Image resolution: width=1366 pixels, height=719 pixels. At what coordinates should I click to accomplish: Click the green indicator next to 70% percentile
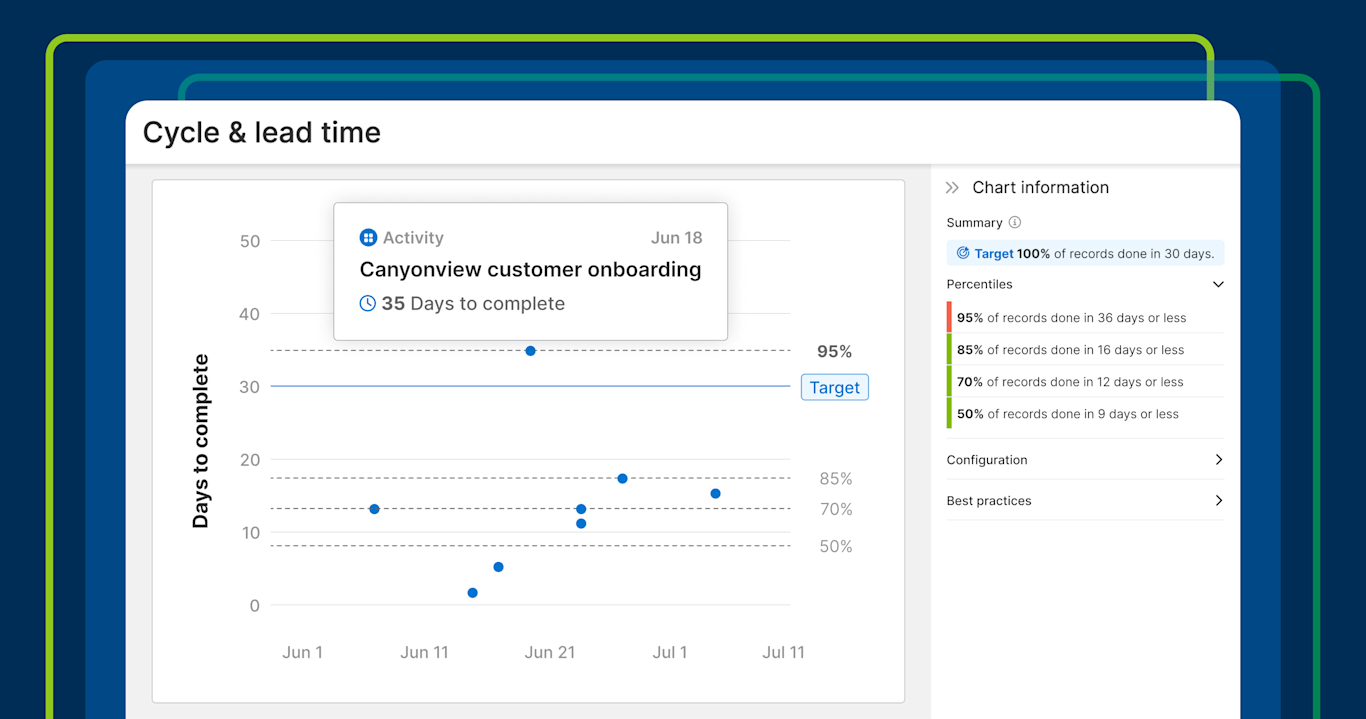949,381
